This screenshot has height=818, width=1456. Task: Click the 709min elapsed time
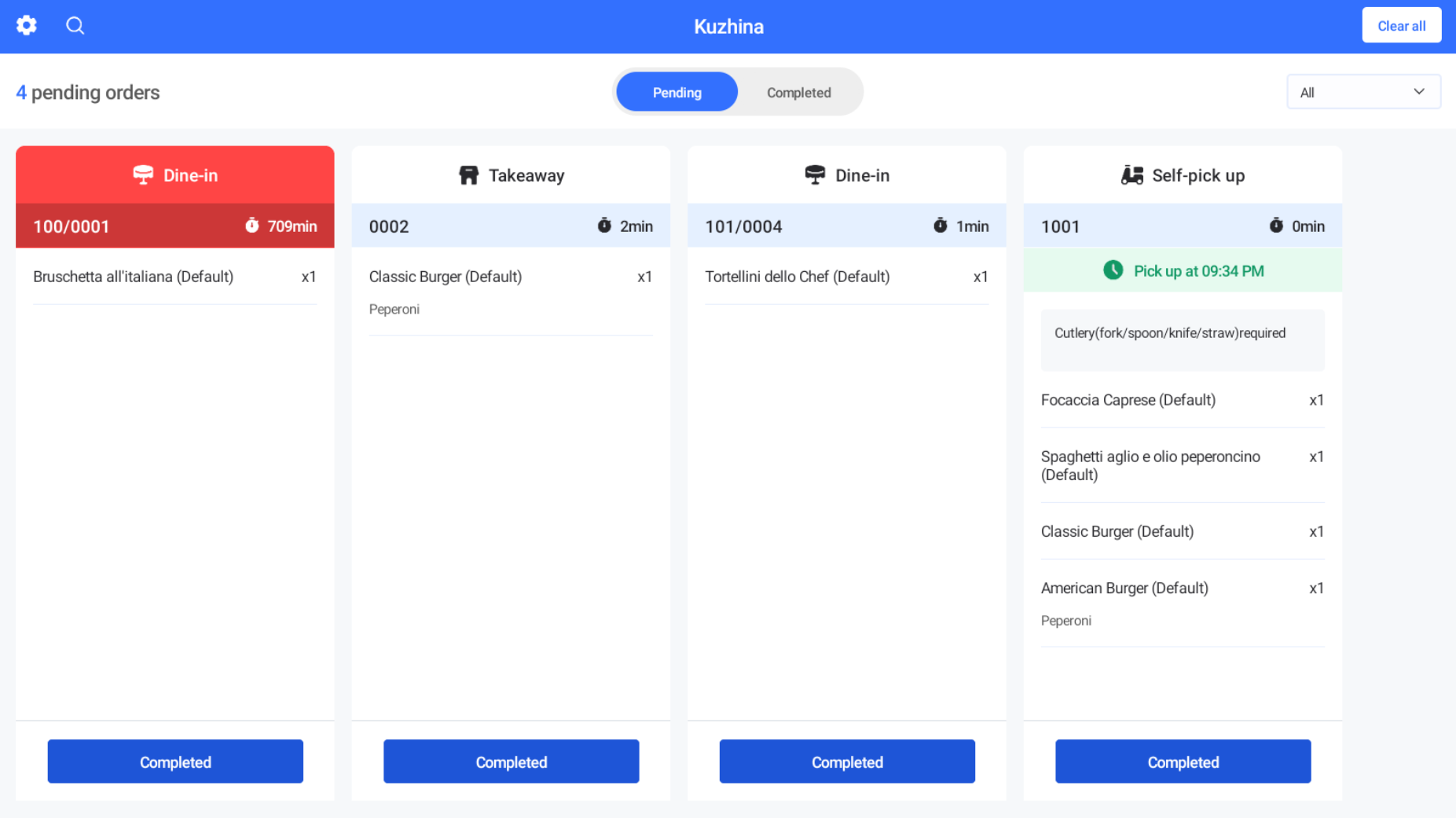pos(292,226)
